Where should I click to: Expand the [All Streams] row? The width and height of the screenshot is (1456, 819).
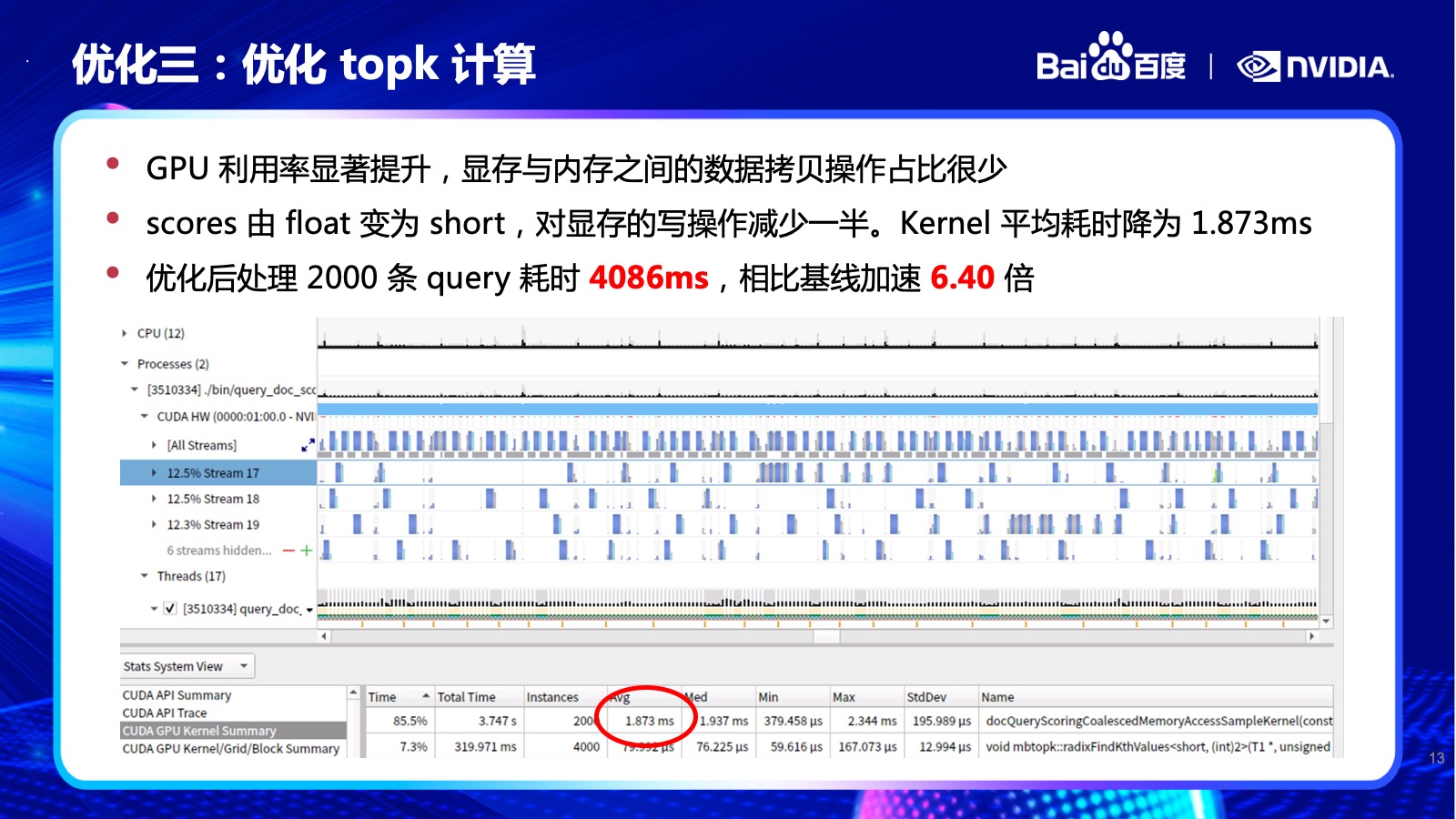(154, 445)
